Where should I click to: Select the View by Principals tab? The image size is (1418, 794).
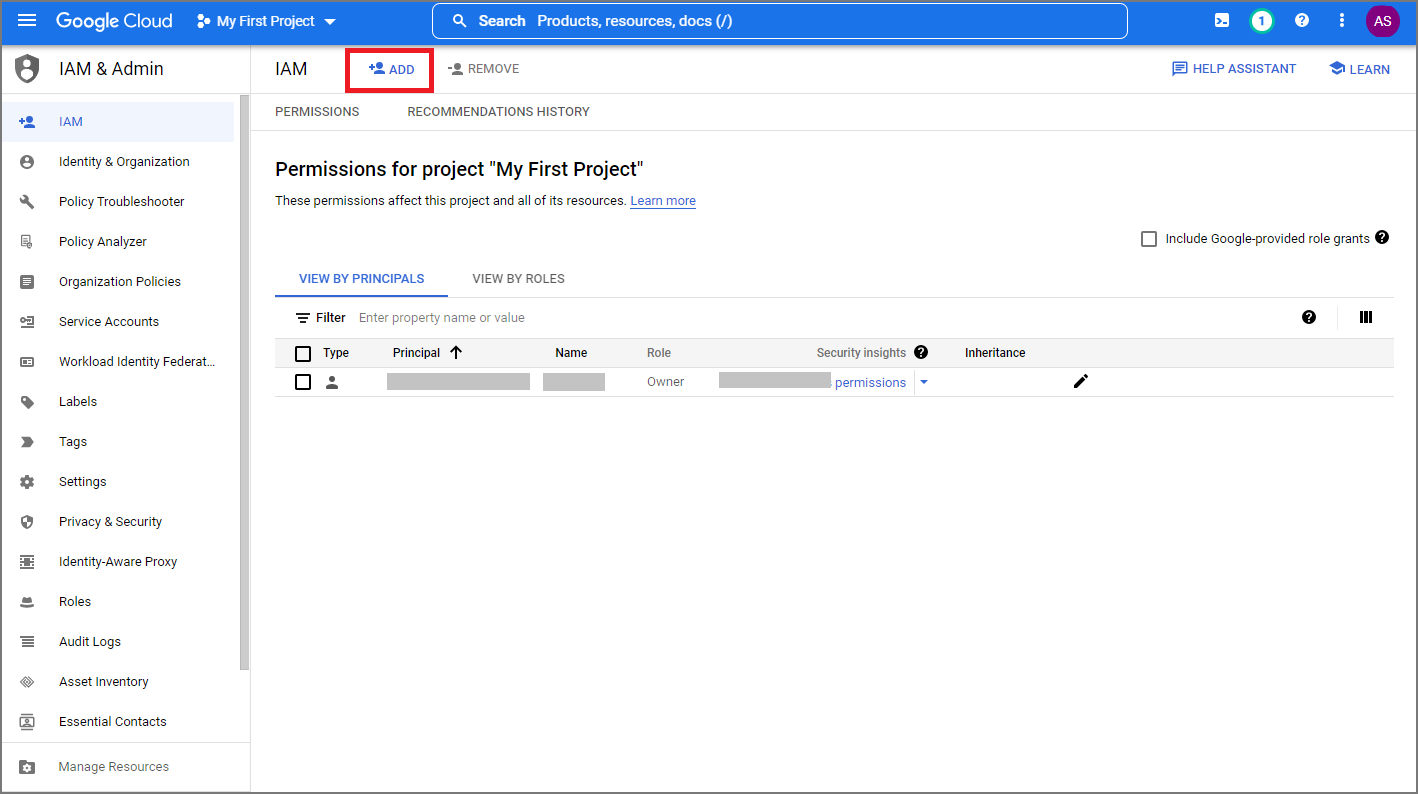click(361, 279)
